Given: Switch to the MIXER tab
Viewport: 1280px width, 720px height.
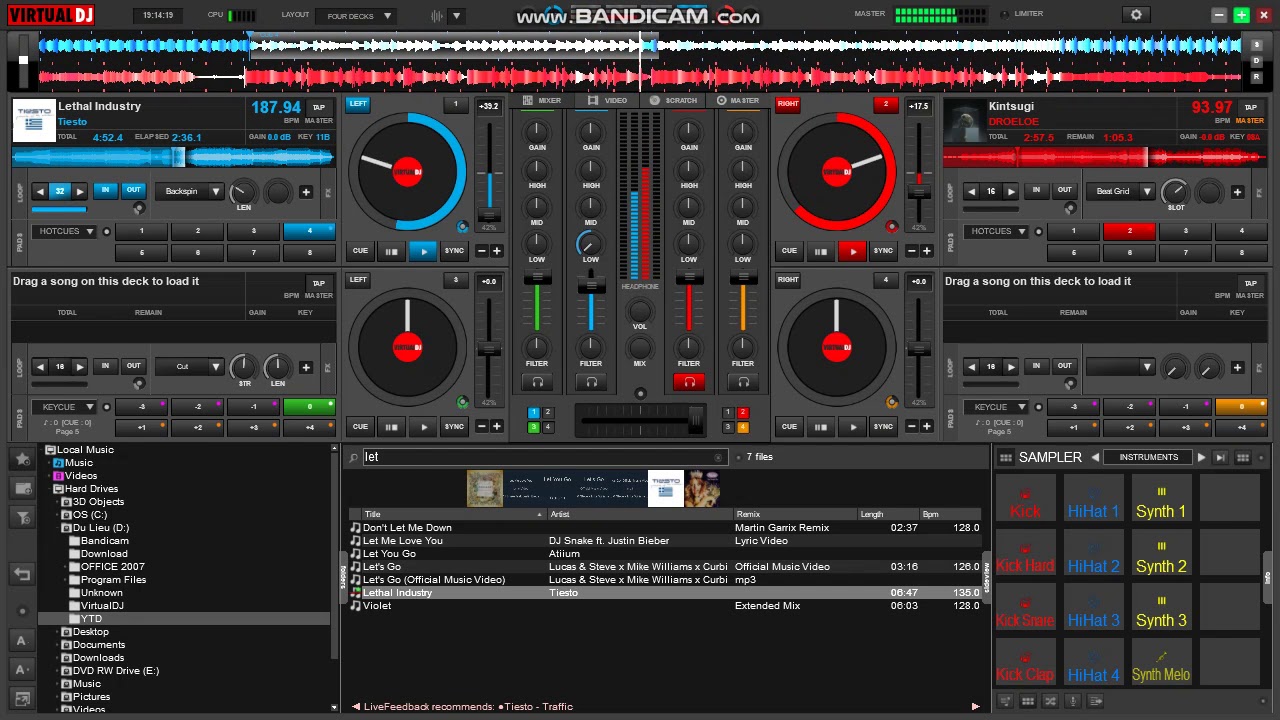Looking at the screenshot, I should pyautogui.click(x=543, y=101).
